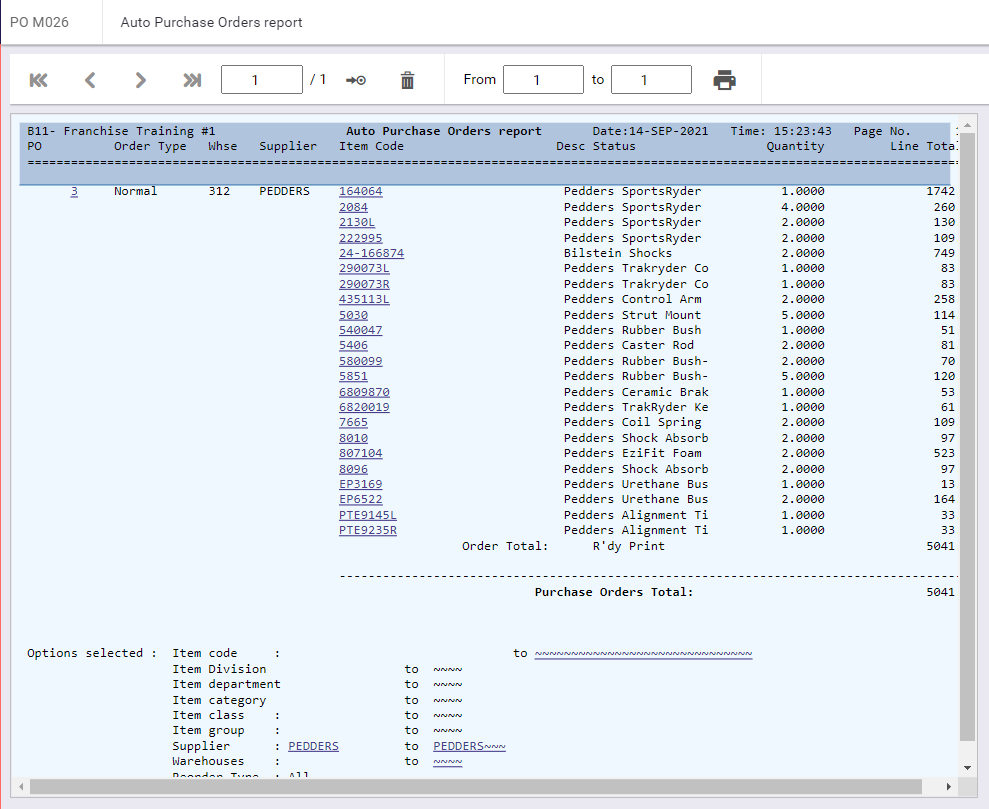Screen dimensions: 989x809
Task: Click the go-to-page arrow icon
Action: (356, 80)
